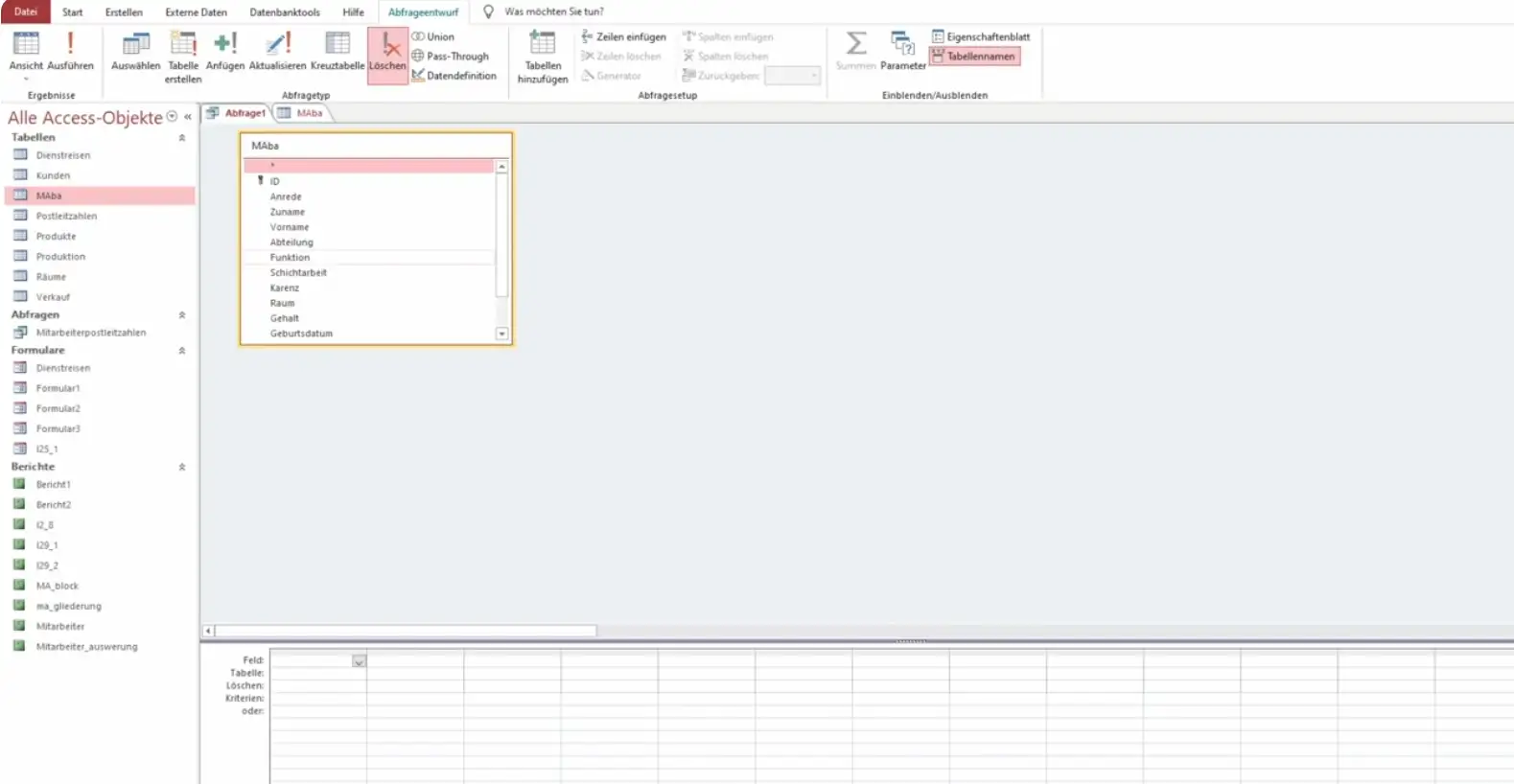Run the query with Ausführen
The height and width of the screenshot is (784, 1514).
pos(70,52)
